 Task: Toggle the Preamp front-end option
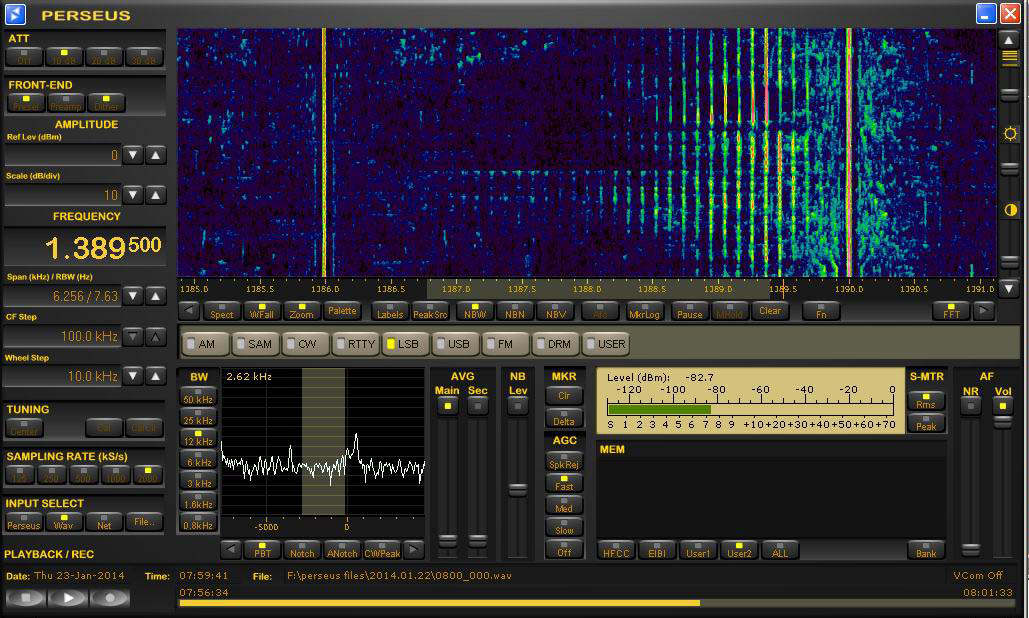(66, 103)
